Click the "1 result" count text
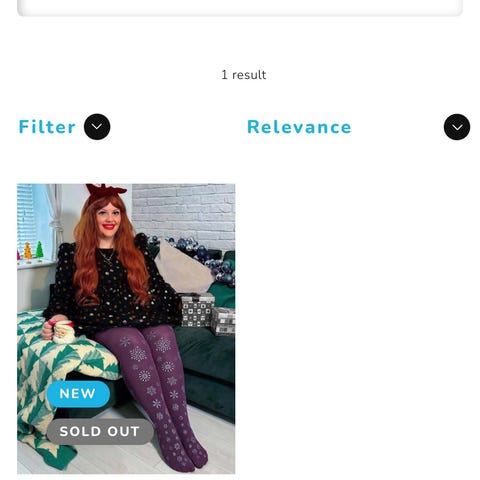 click(x=244, y=75)
